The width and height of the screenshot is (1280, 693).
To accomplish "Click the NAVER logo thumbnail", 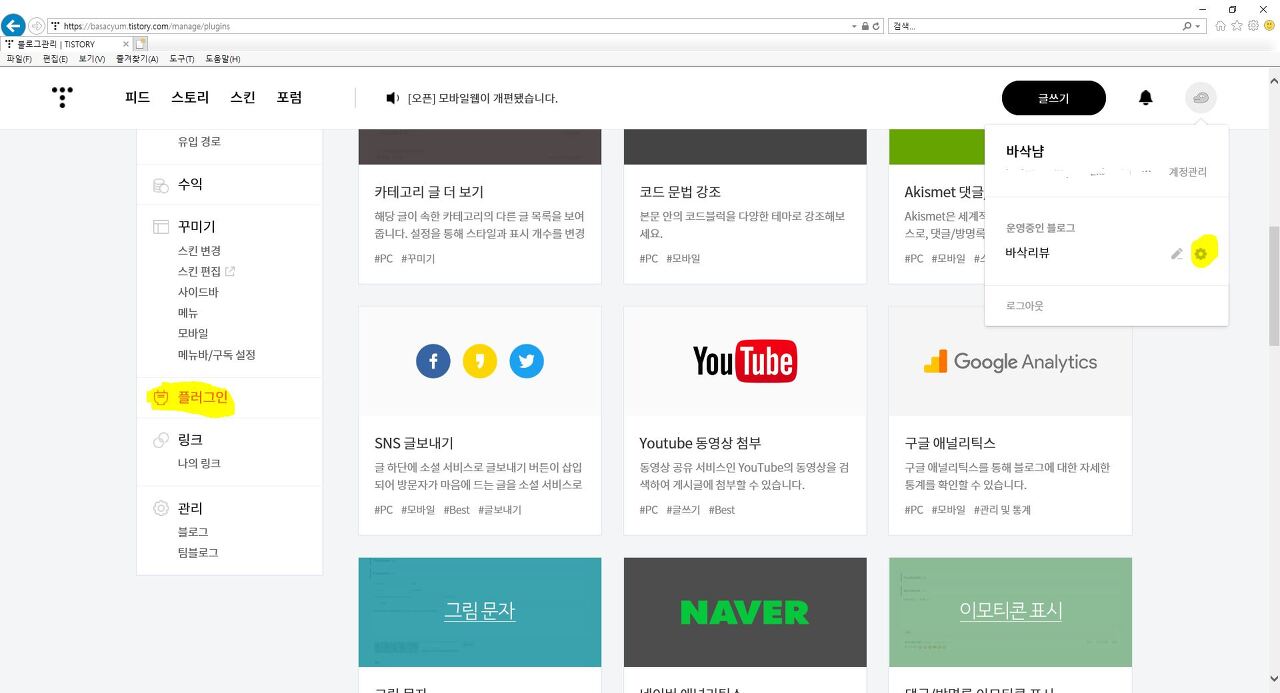I will pos(745,612).
